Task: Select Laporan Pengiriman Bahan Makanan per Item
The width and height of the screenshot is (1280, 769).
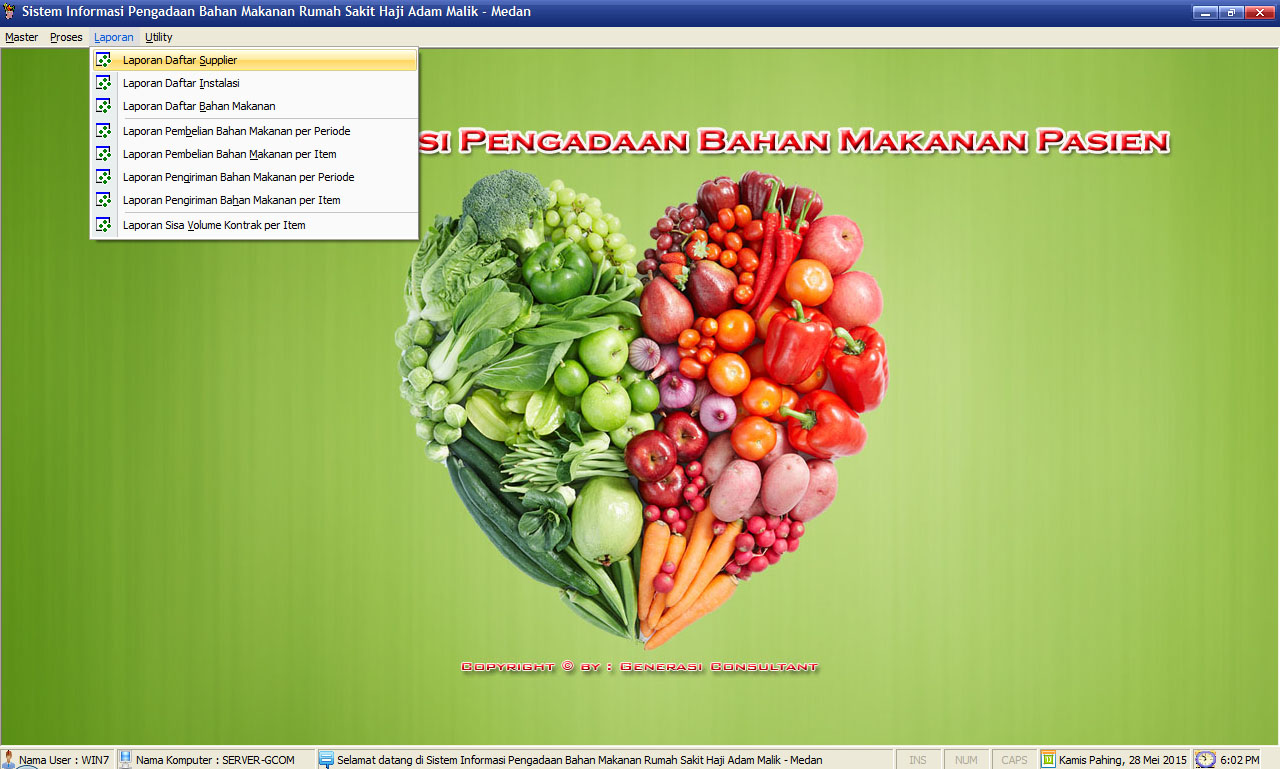Action: tap(231, 200)
